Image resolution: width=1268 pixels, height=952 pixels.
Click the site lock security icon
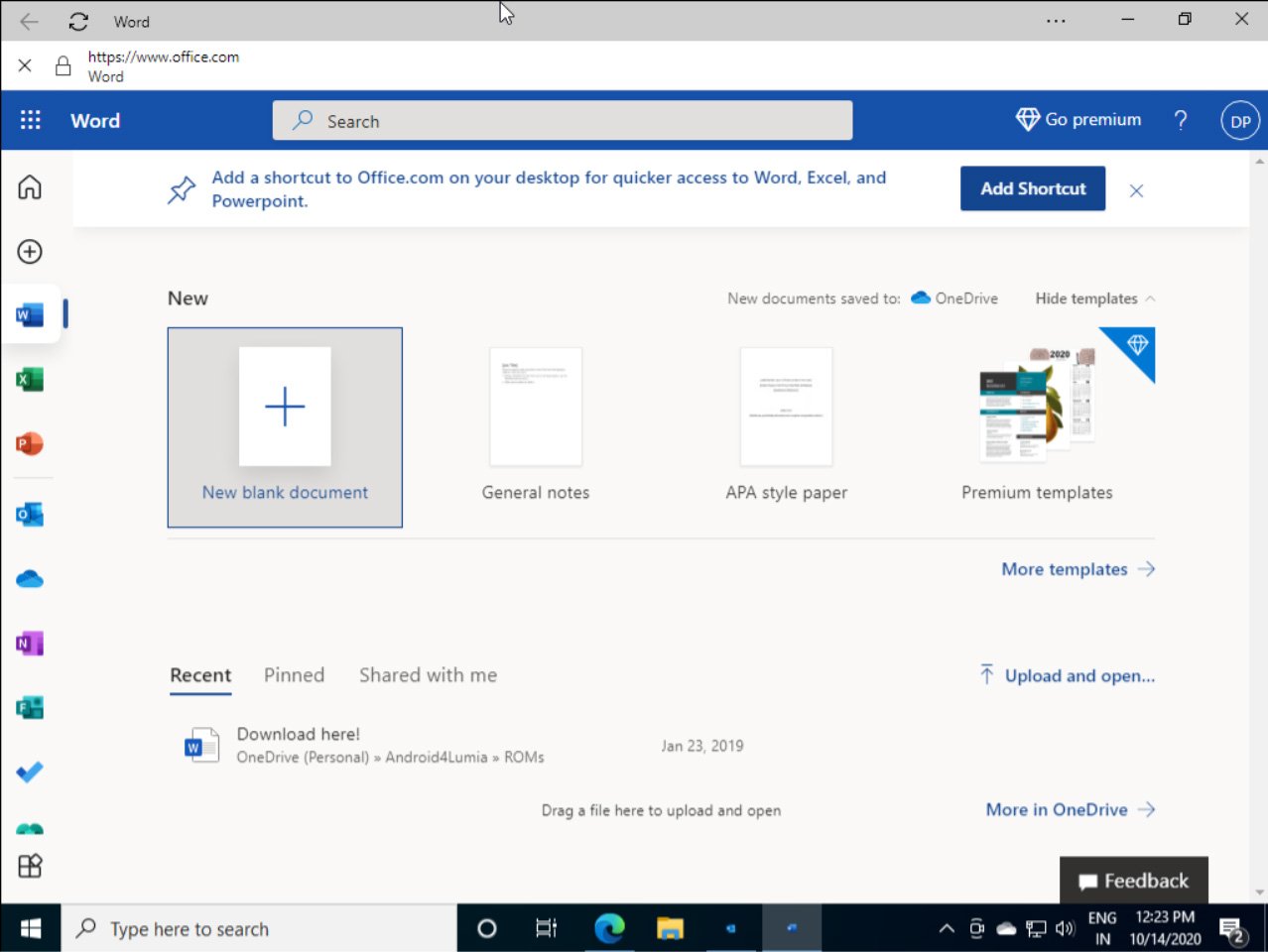[63, 65]
